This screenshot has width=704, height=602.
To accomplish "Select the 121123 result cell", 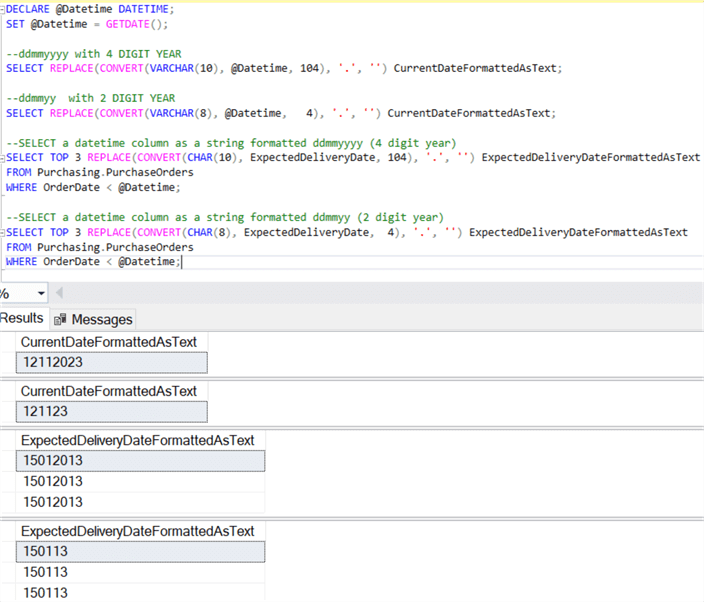I will pos(112,412).
